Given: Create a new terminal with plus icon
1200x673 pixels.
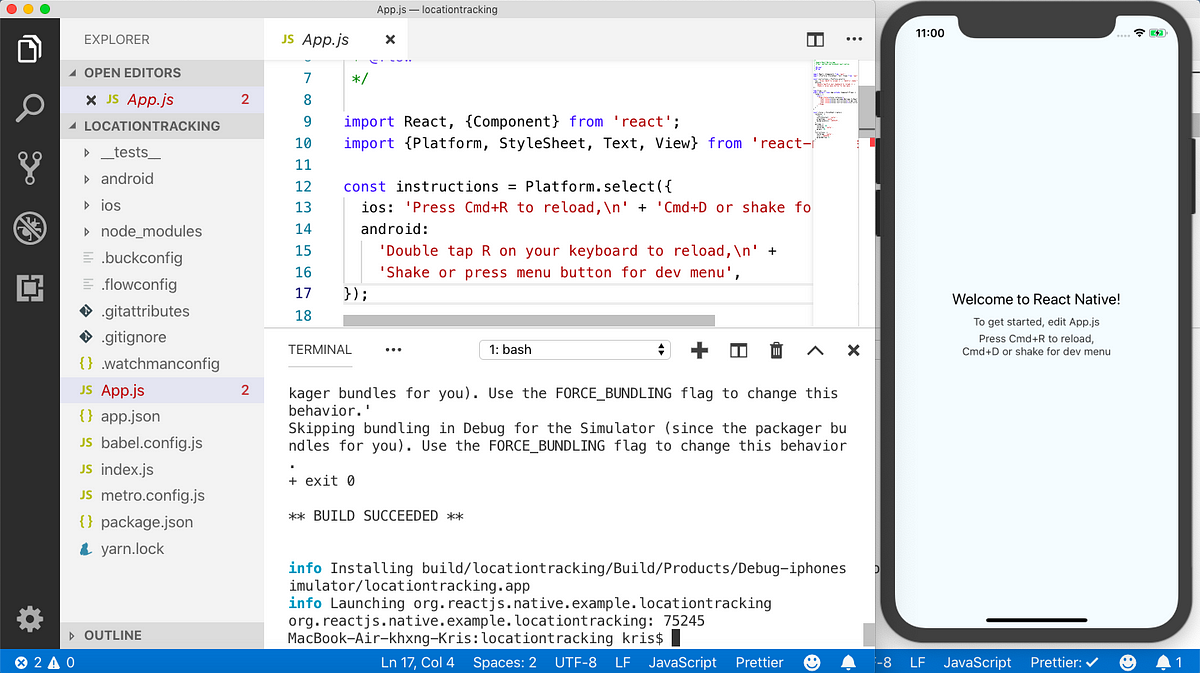Looking at the screenshot, I should [699, 350].
